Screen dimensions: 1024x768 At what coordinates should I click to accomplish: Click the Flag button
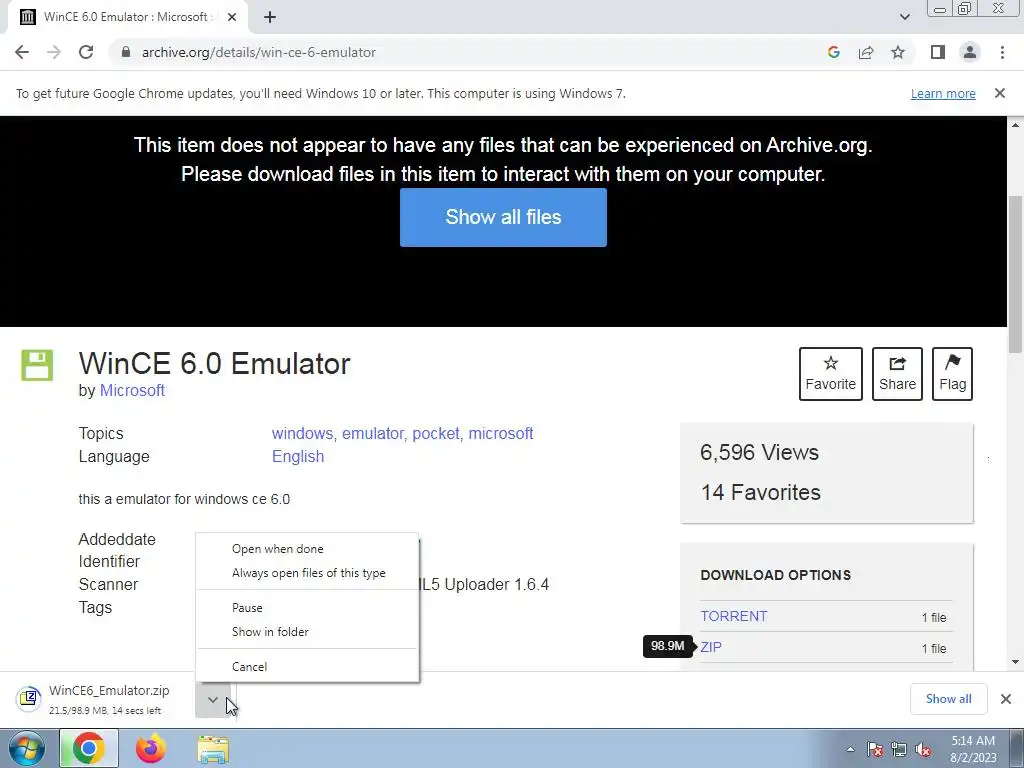952,374
